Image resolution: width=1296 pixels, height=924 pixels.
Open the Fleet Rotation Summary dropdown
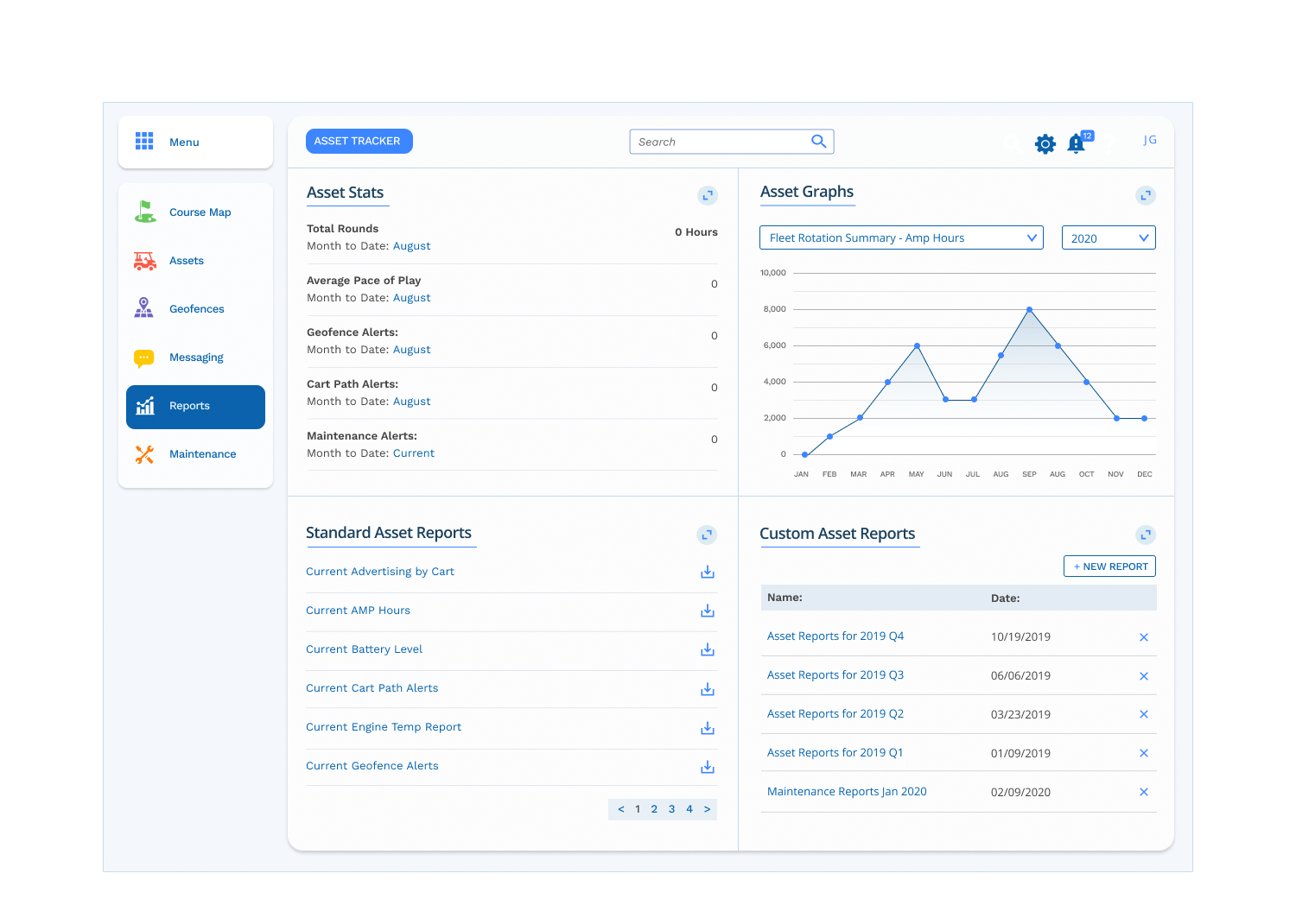pyautogui.click(x=901, y=238)
